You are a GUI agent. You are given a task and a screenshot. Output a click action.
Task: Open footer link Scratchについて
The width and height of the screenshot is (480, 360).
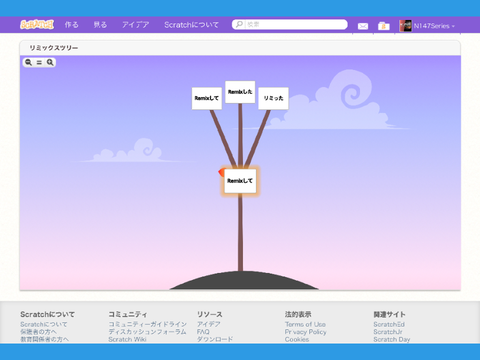tap(44, 324)
